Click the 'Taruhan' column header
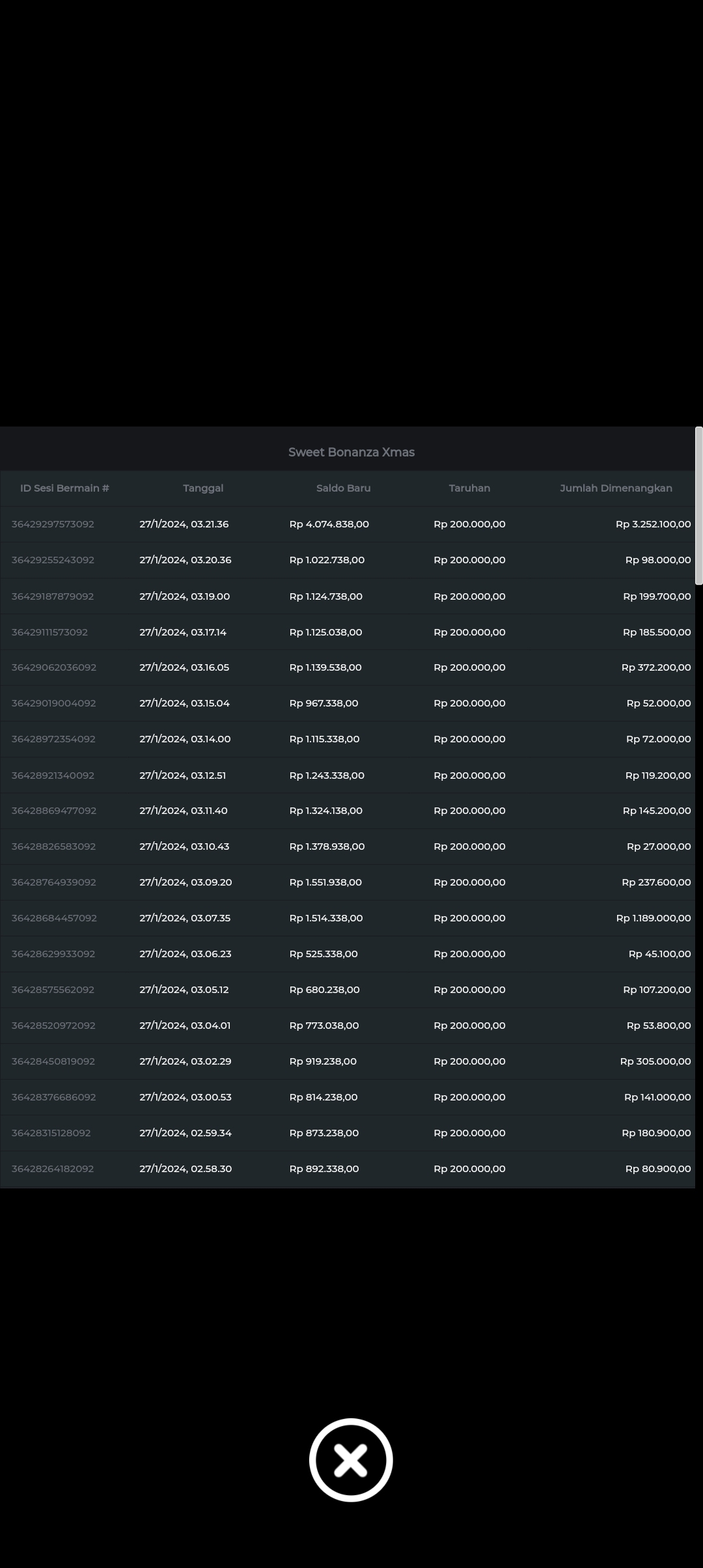 [469, 488]
